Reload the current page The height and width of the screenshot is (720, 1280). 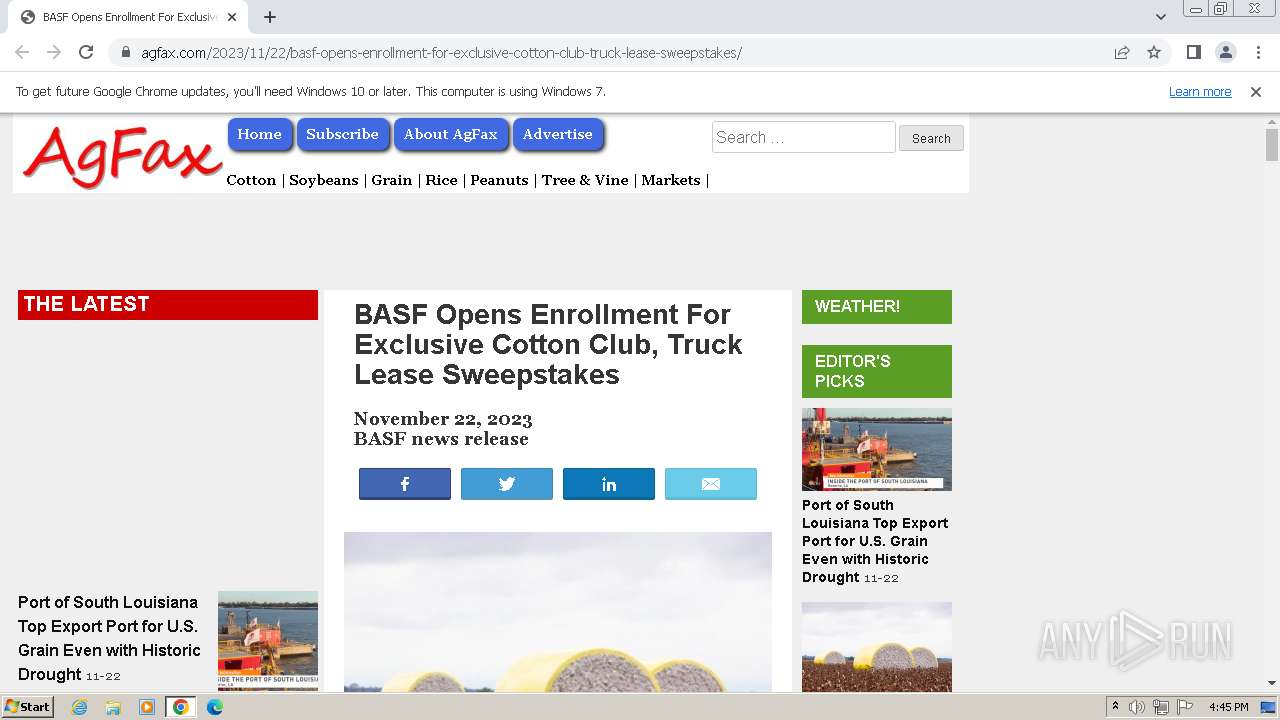pyautogui.click(x=86, y=52)
